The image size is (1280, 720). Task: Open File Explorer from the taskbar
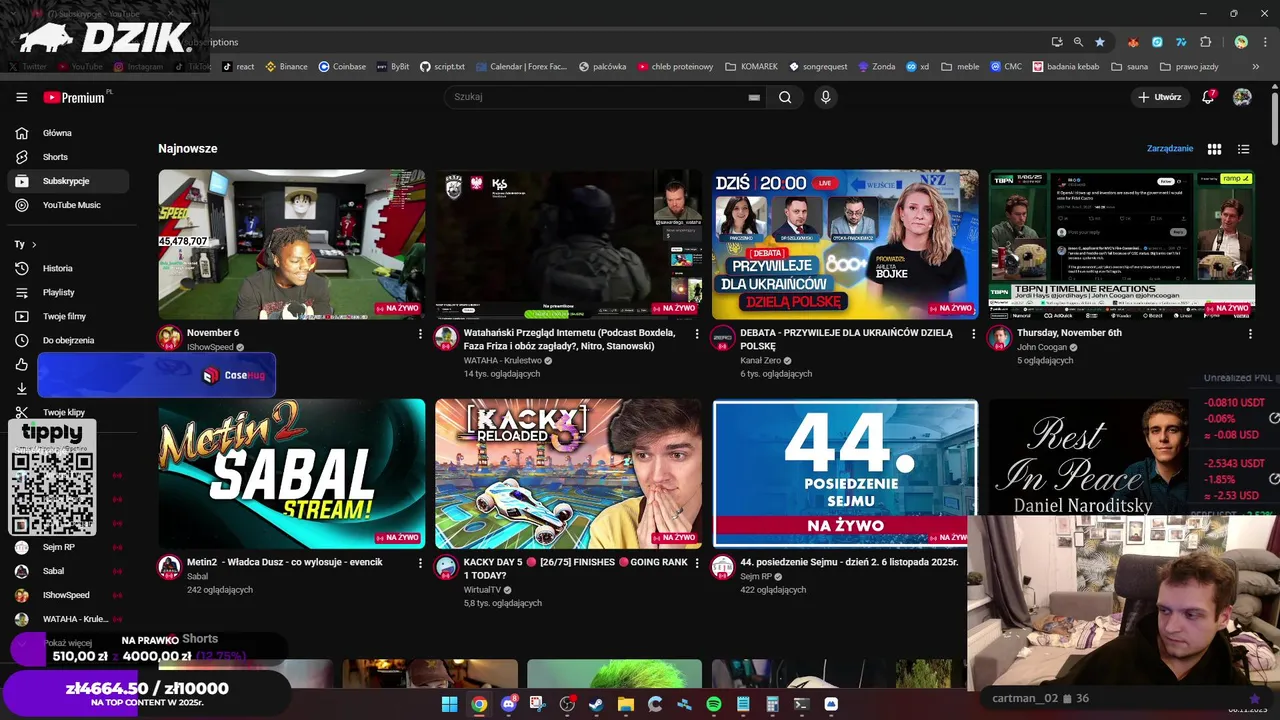[626, 704]
